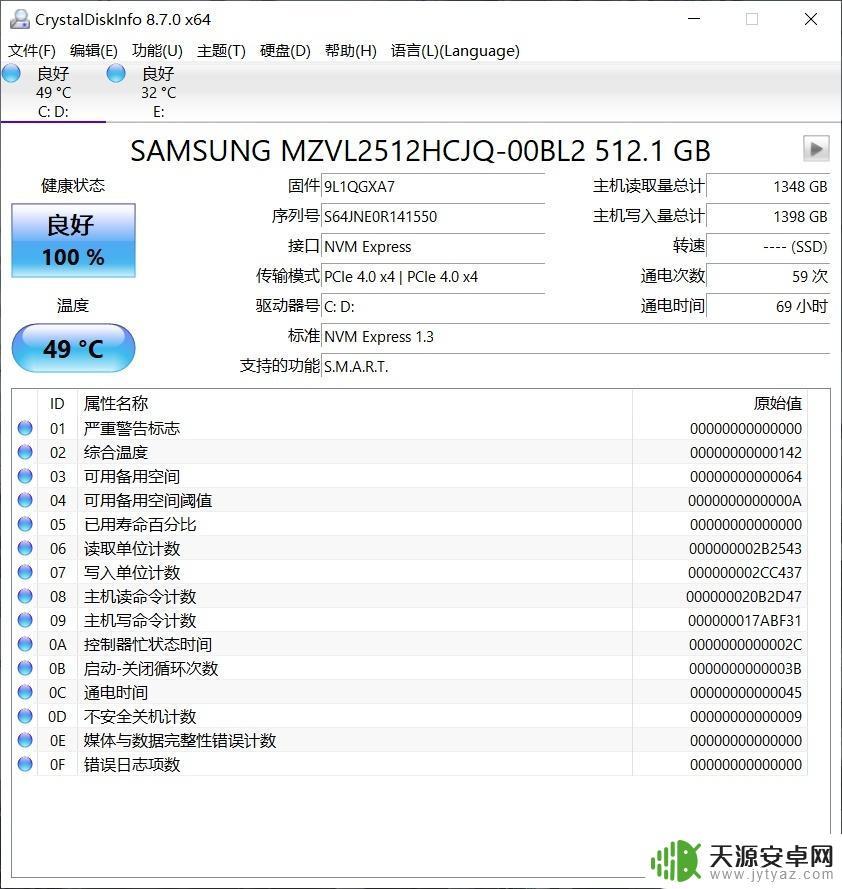Select the attribute name 已用寿命百分比
842x889 pixels.
point(140,524)
